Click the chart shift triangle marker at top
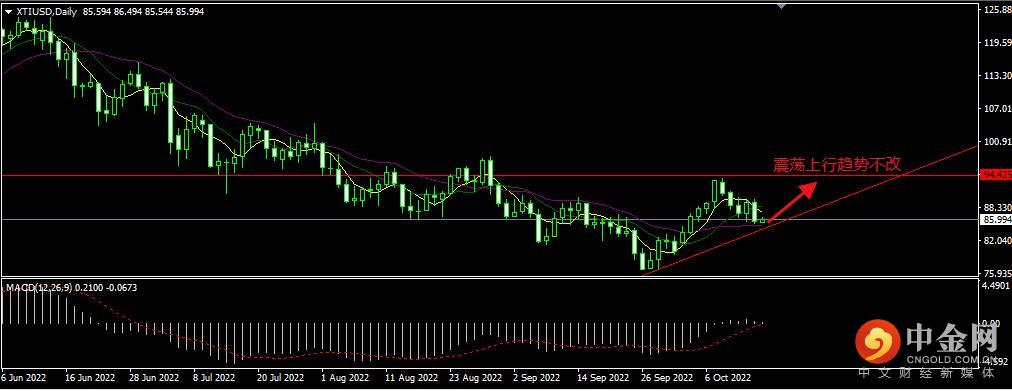Screen dimensions: 1012x391 coord(782,7)
